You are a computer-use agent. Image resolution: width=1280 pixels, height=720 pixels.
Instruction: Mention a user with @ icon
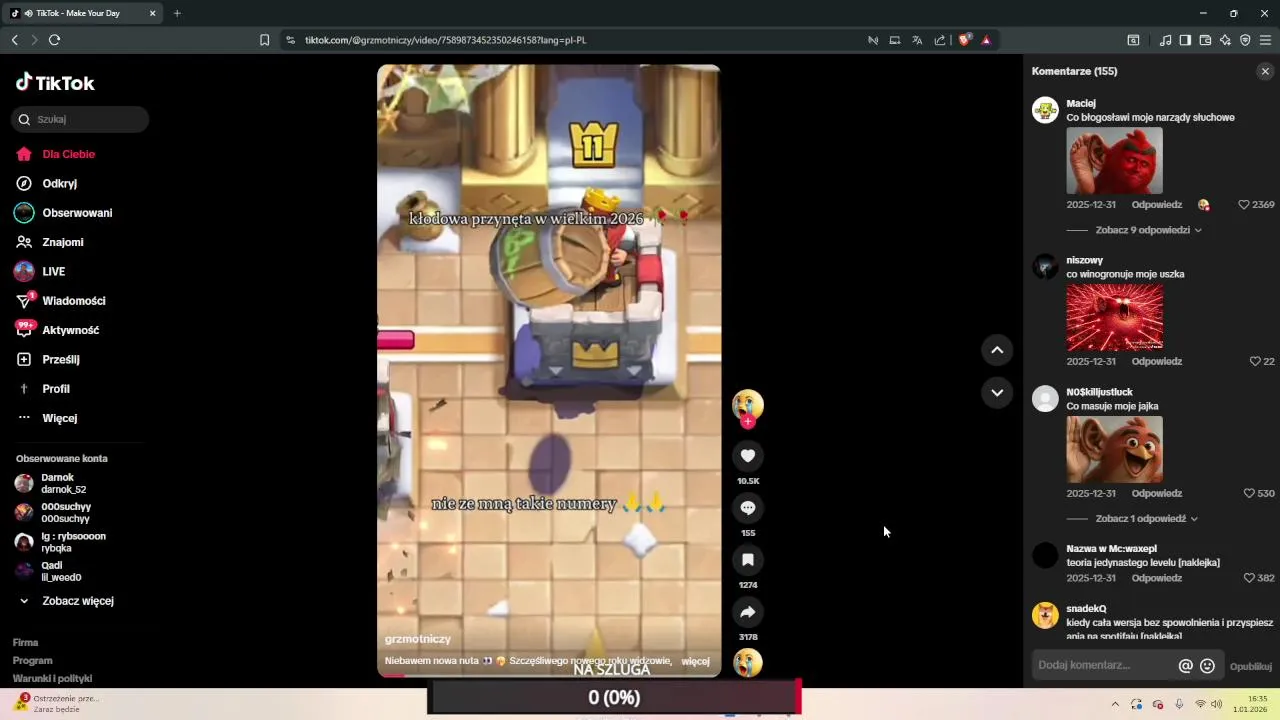coord(1186,666)
